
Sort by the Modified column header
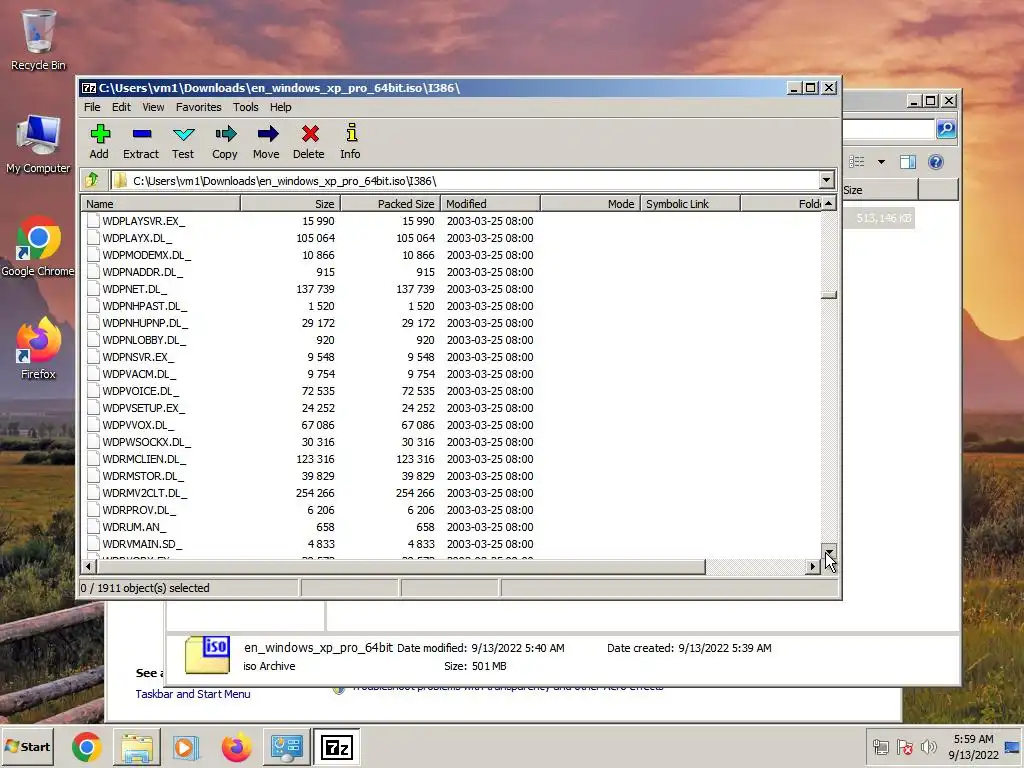click(490, 204)
